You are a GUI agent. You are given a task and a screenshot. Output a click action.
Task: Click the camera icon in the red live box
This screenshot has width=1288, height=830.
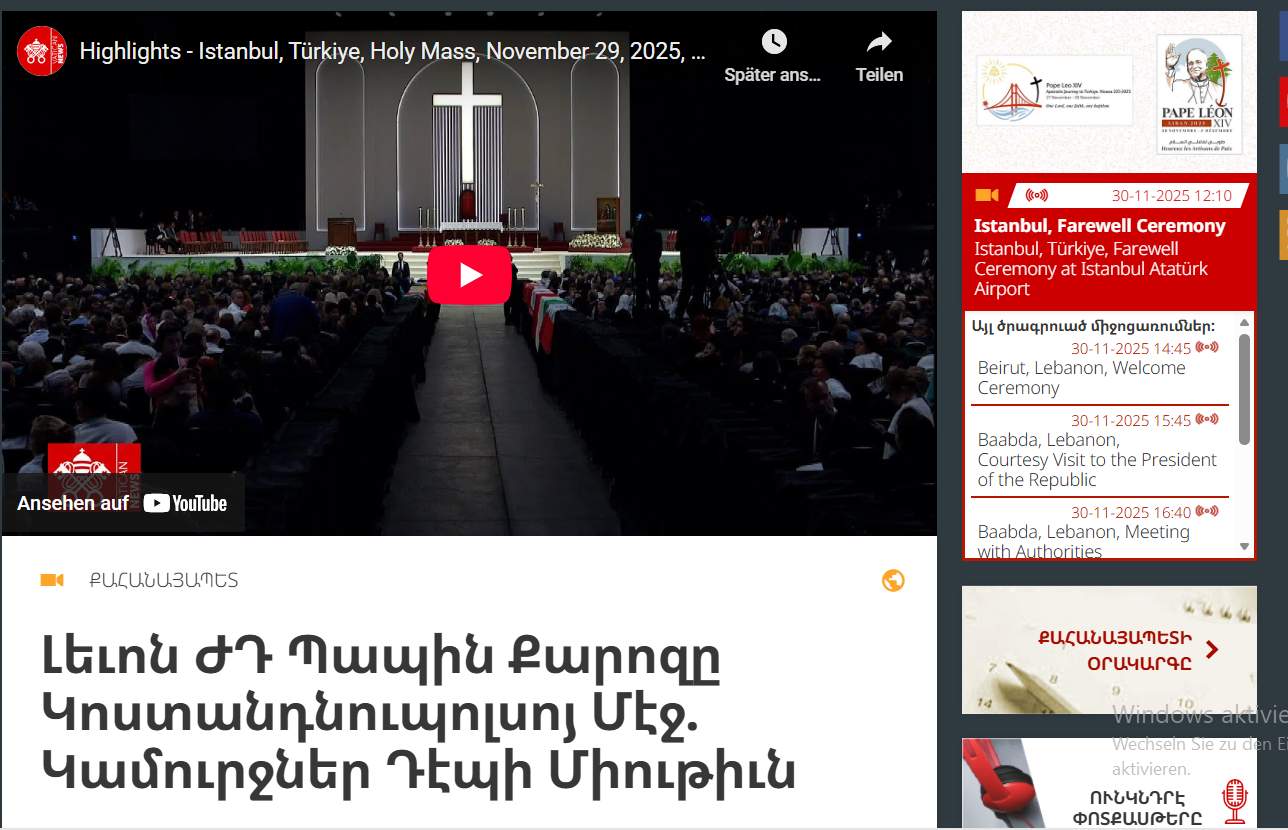tap(987, 195)
